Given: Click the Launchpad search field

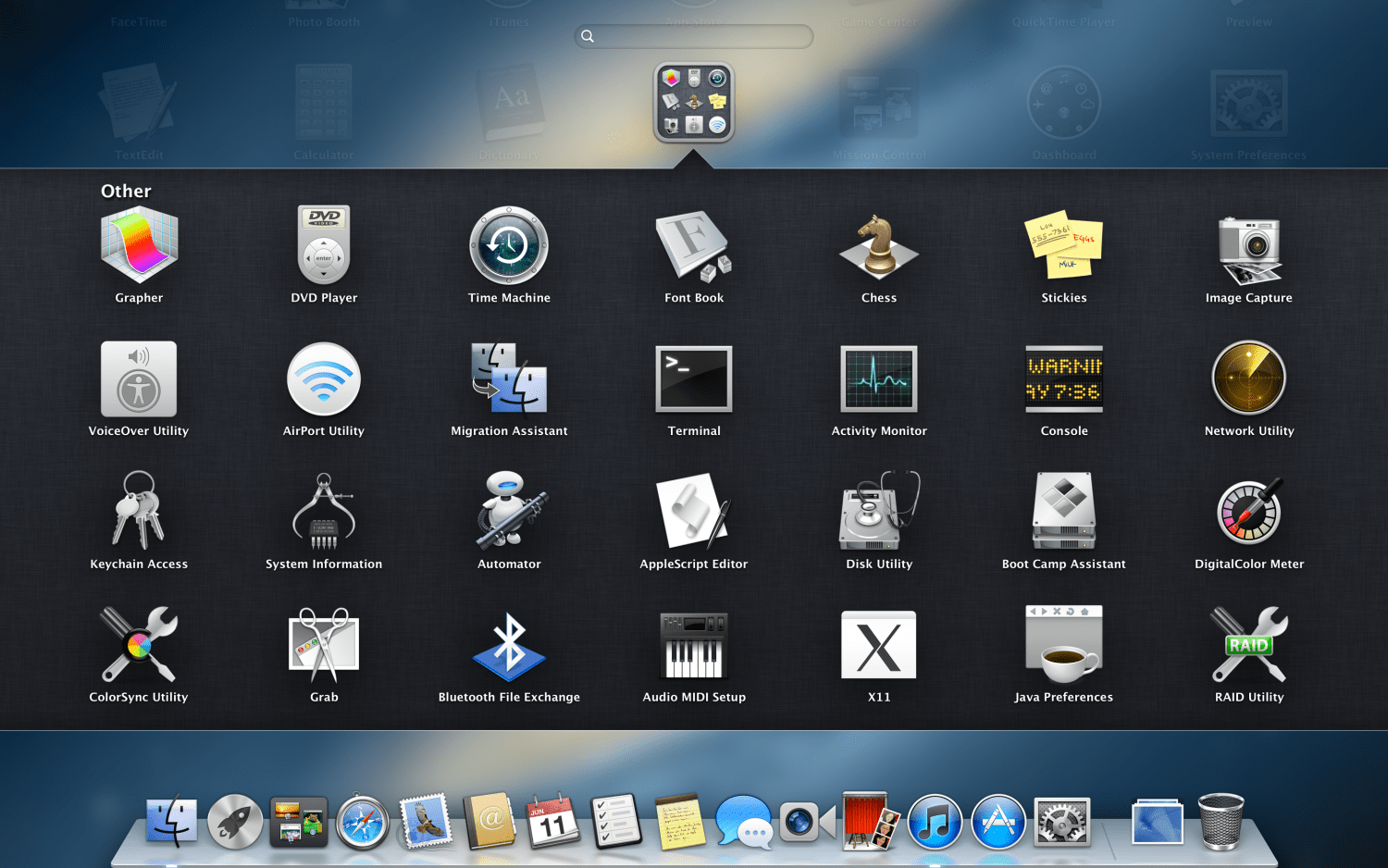Looking at the screenshot, I should click(694, 36).
